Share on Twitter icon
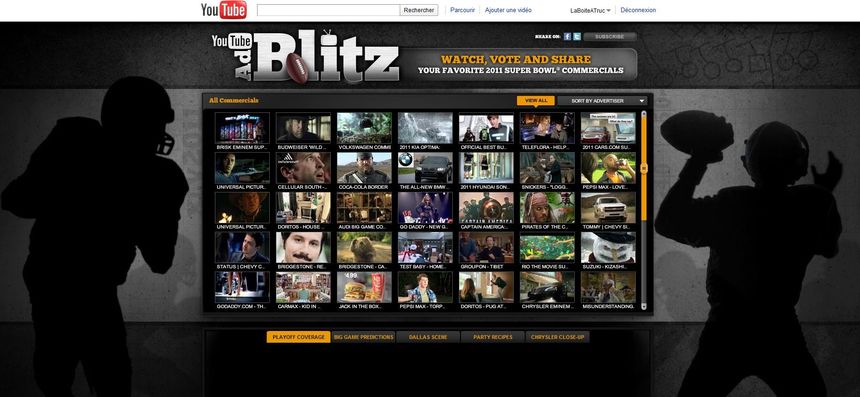Image resolution: width=860 pixels, height=397 pixels. pyautogui.click(x=576, y=37)
